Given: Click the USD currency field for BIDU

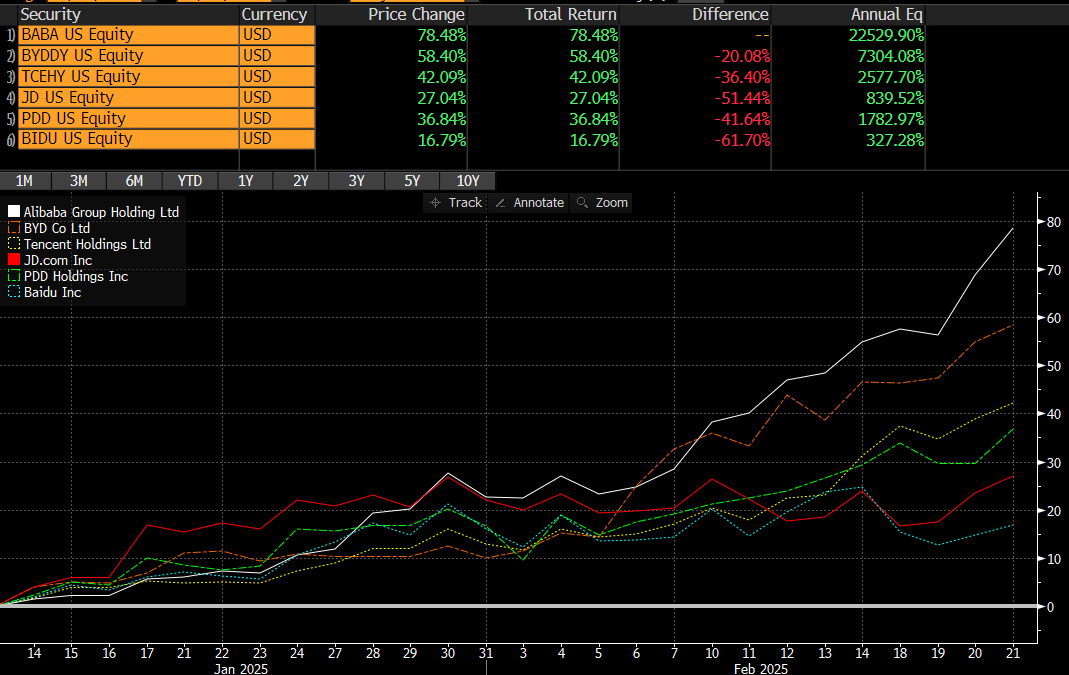Looking at the screenshot, I should [277, 139].
